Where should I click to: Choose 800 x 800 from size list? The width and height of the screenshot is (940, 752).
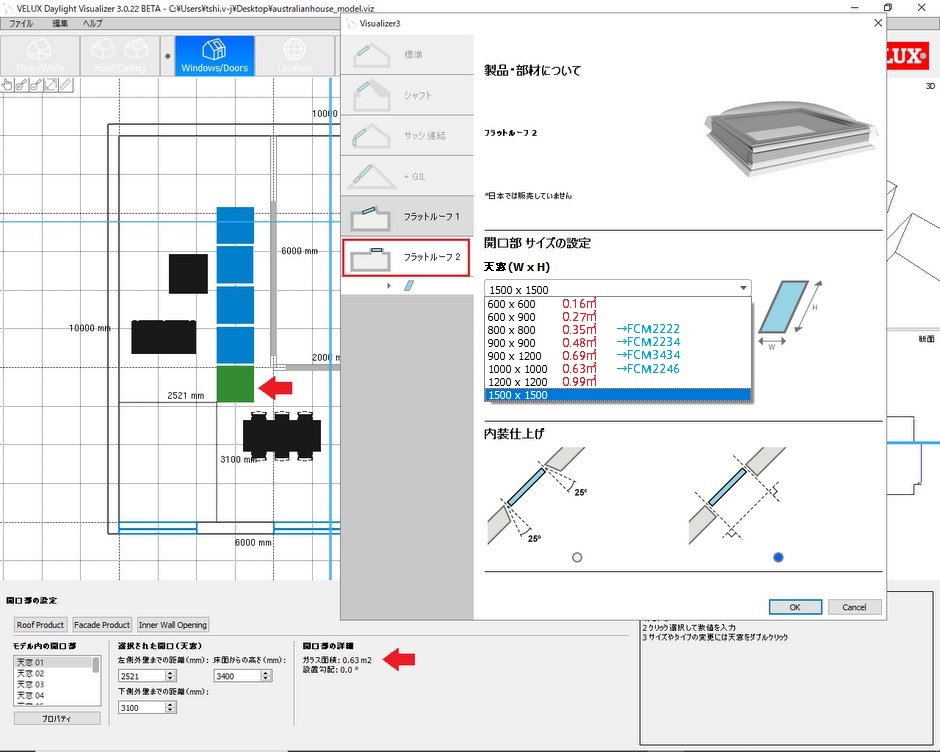(617, 330)
